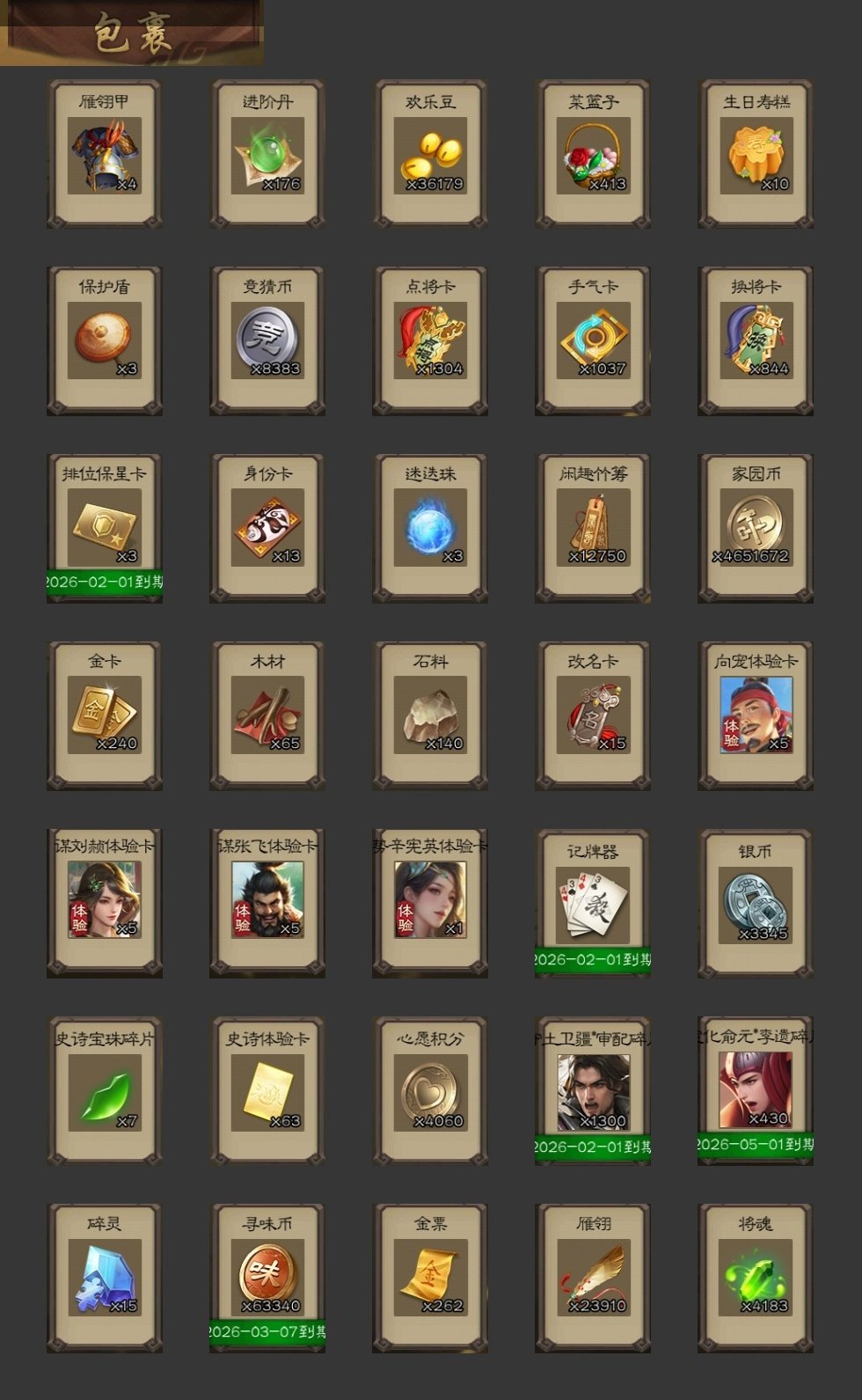Select the 记牌器 playing cards item
Image resolution: width=862 pixels, height=1400 pixels.
[x=593, y=904]
